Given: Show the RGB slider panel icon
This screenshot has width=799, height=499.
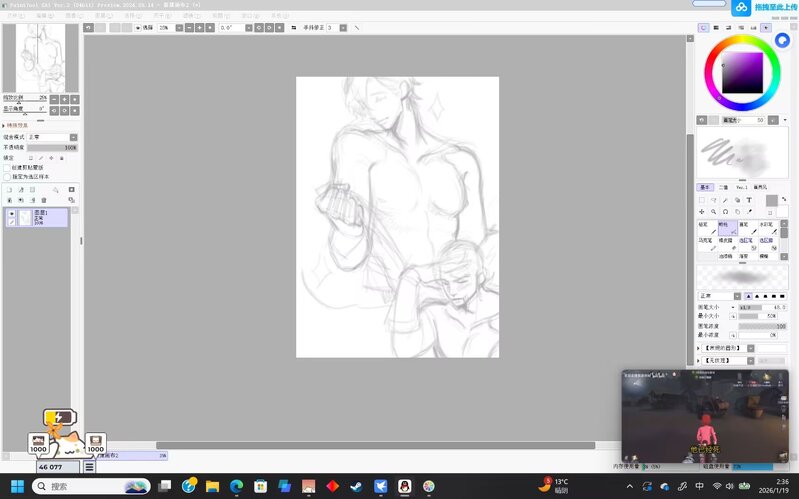Looking at the screenshot, I should [x=716, y=28].
